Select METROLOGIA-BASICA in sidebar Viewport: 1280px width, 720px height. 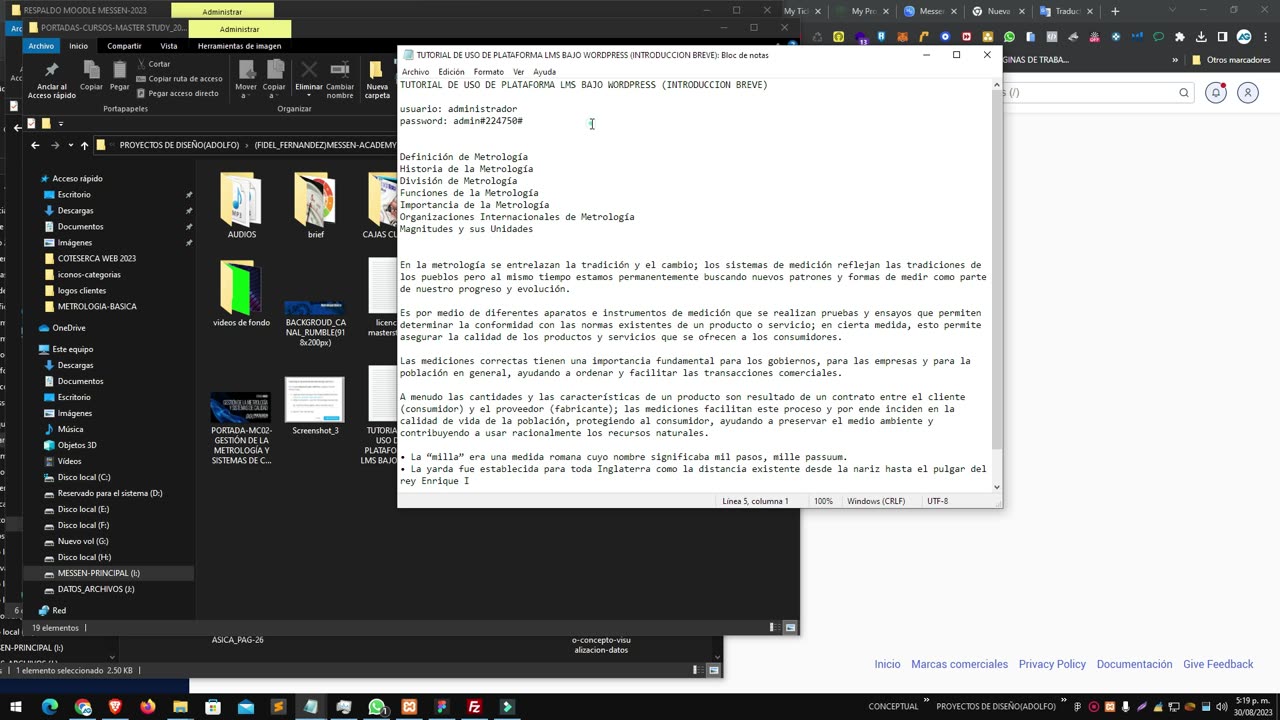(x=97, y=306)
